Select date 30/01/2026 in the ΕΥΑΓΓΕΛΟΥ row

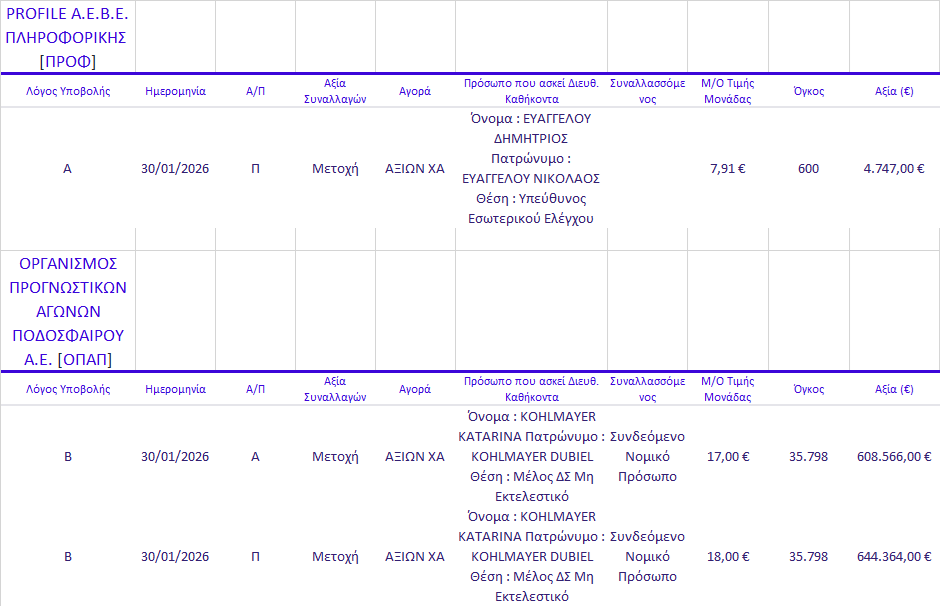(x=175, y=168)
